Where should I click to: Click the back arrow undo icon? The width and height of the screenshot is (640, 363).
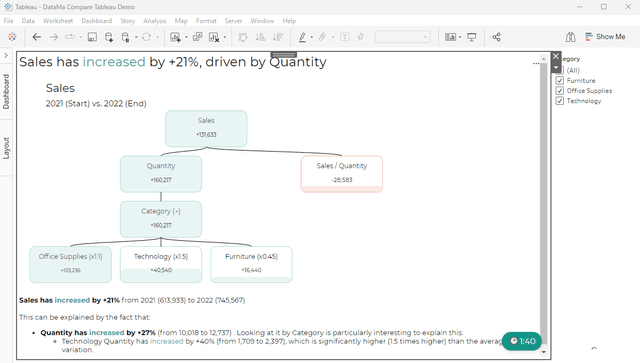(x=37, y=37)
